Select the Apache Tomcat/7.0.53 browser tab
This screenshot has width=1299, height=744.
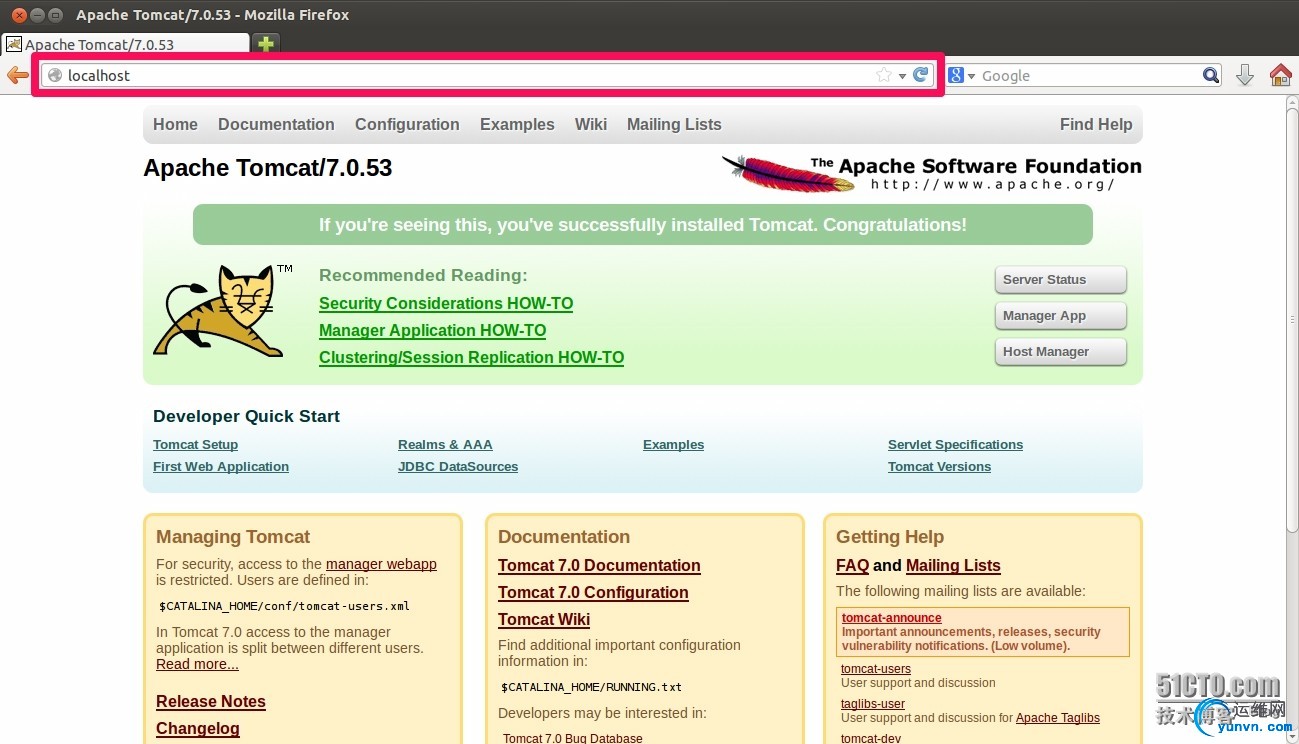pos(126,44)
